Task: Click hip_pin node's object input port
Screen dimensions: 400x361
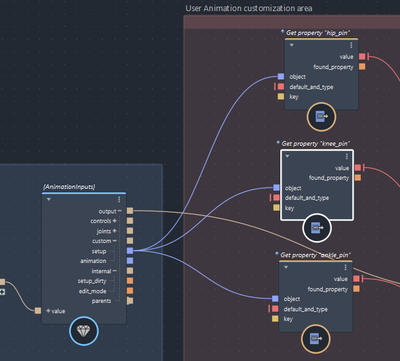Action: pos(281,77)
